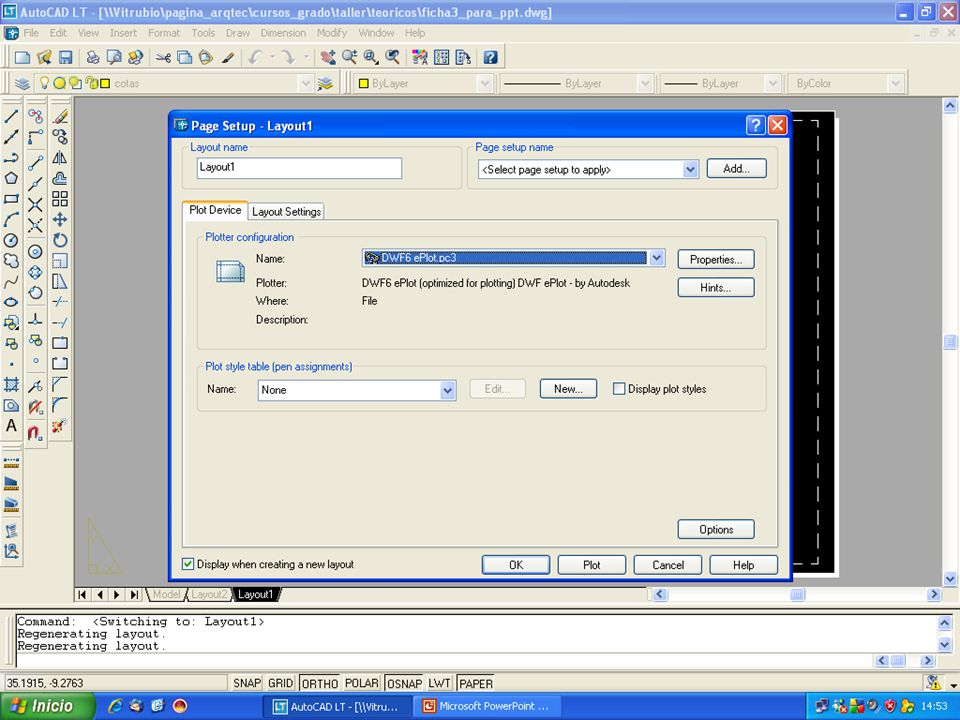Select the Mirror modify tool
The width and height of the screenshot is (960, 720).
[x=60, y=158]
